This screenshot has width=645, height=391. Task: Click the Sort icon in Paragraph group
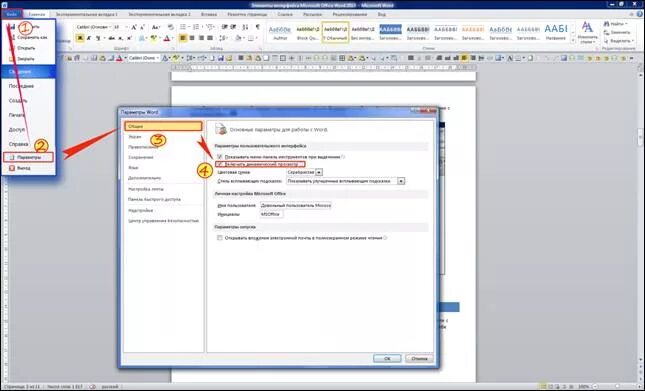pos(245,27)
